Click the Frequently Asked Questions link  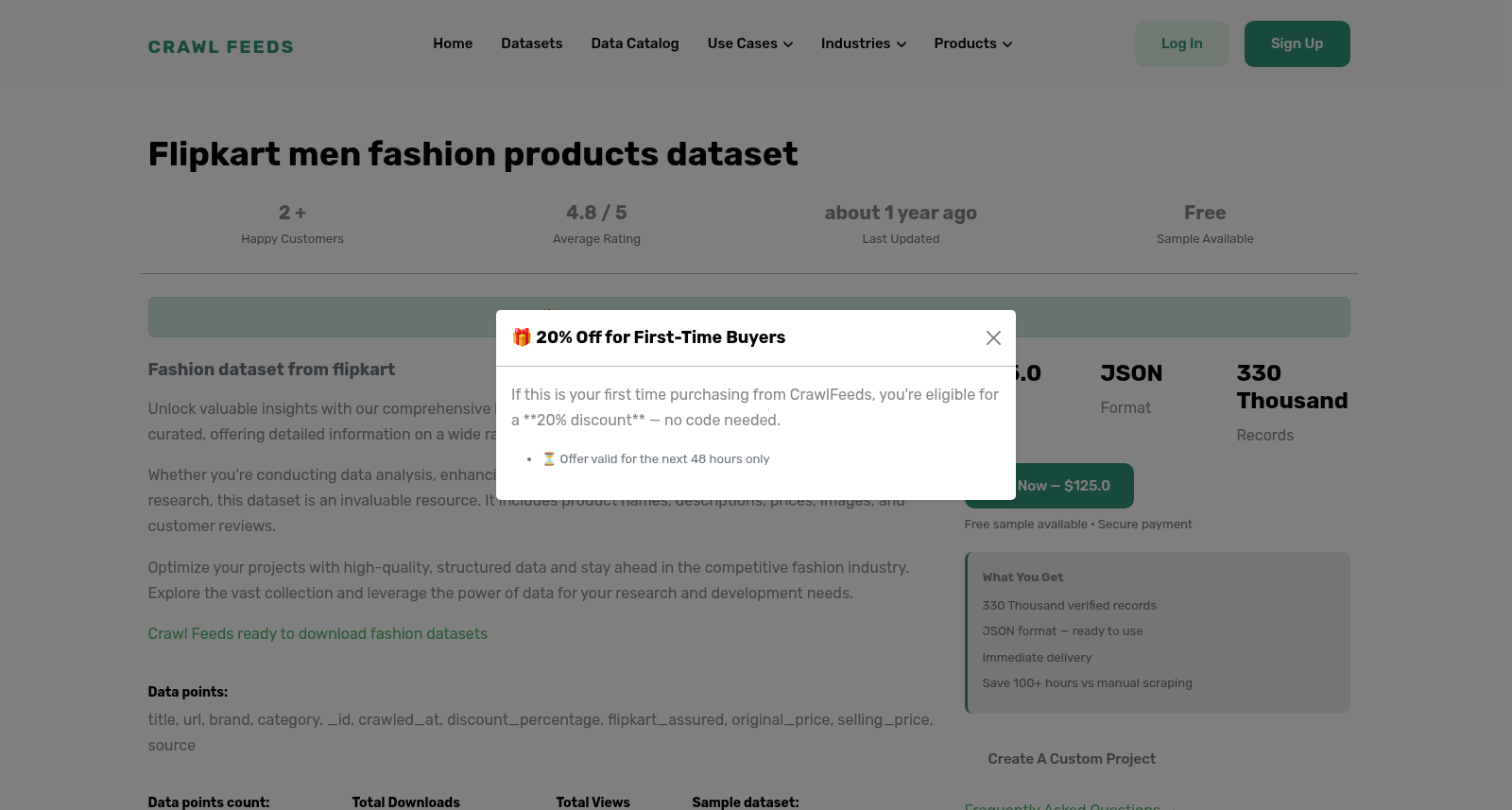tap(1062, 805)
